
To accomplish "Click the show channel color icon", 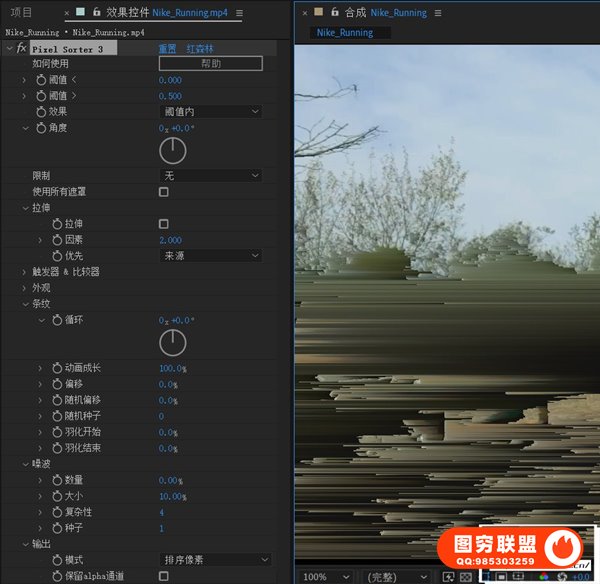I will pos(546,577).
